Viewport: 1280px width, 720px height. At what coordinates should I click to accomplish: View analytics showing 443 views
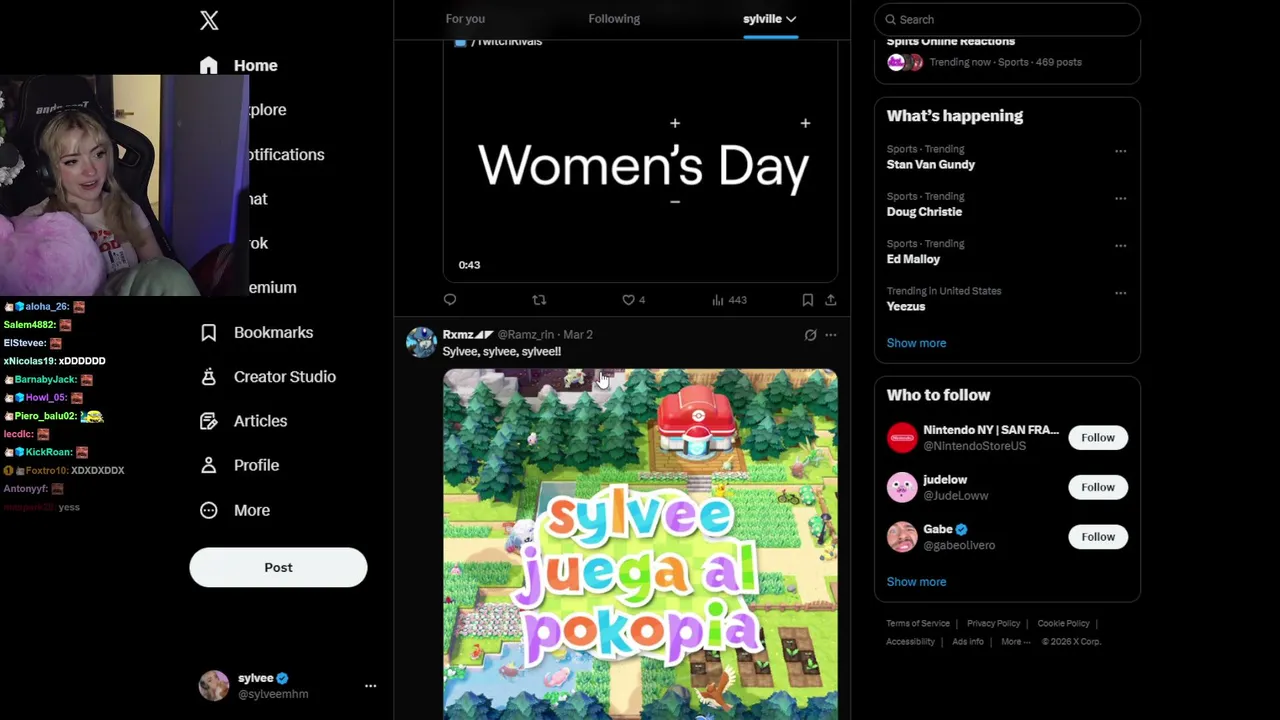729,300
